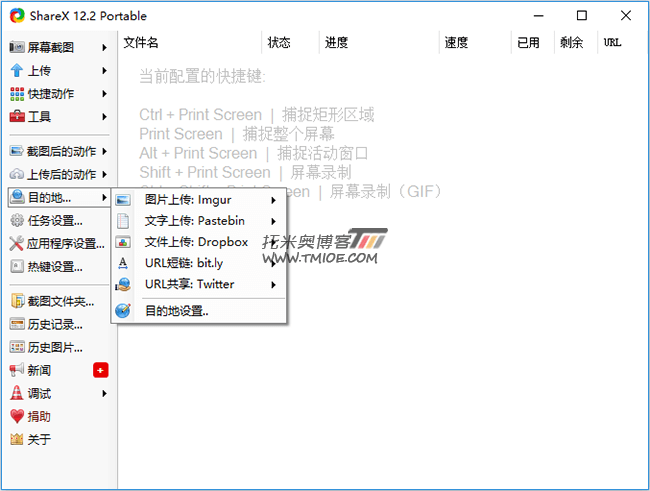This screenshot has width=650, height=491.
Task: Click the 目的地 menu label
Action: click(x=49, y=197)
